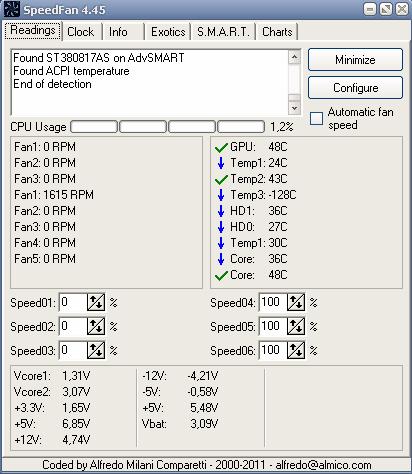Click the "-5V: -0,58V" voltage reading
Viewport: 412px width, 474px height.
point(180,392)
